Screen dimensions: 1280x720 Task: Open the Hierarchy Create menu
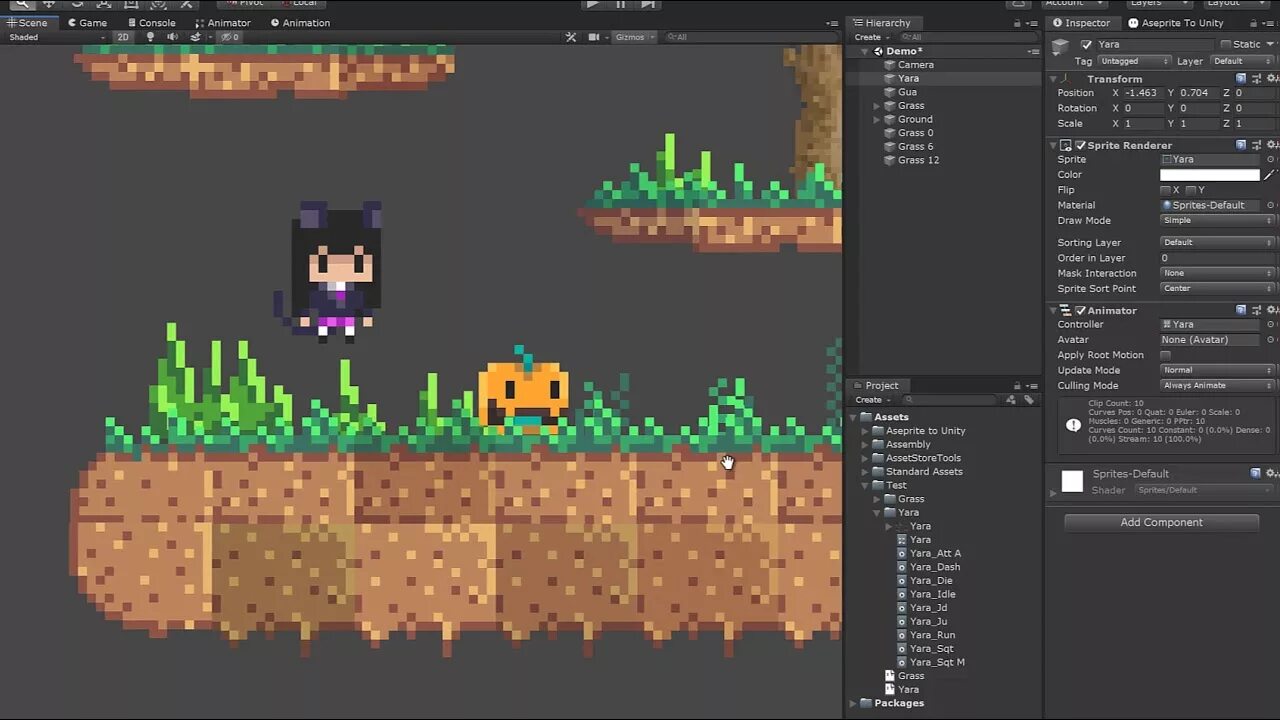[x=870, y=37]
